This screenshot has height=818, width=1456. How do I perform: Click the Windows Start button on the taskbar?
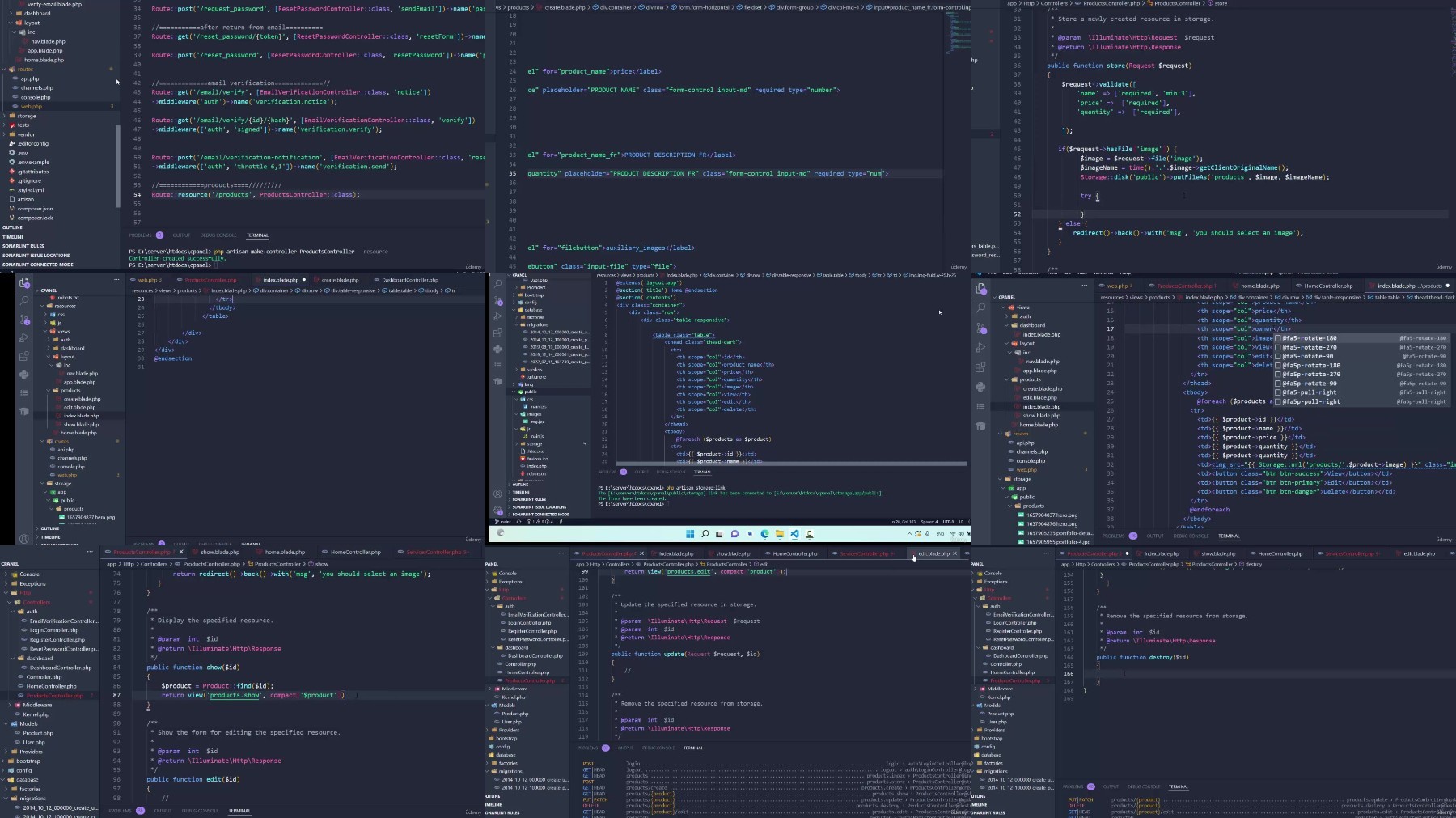click(x=690, y=534)
